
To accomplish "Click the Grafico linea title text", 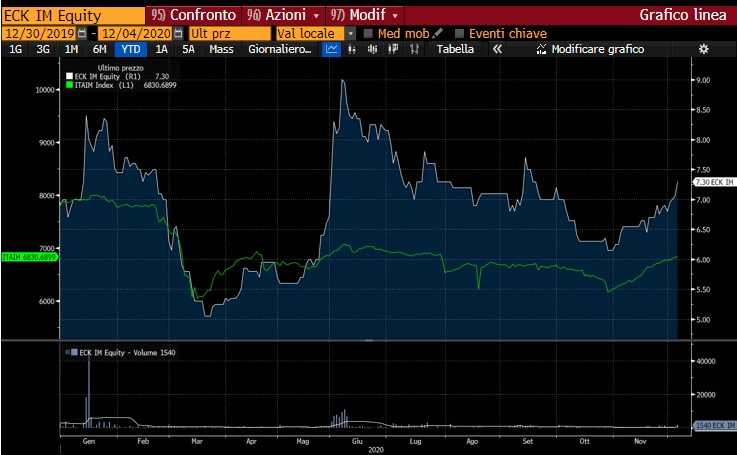I will coord(682,15).
